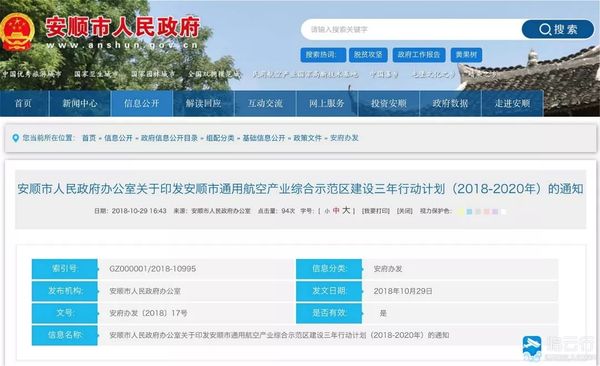Click the article title about 通用航空产业

point(300,189)
